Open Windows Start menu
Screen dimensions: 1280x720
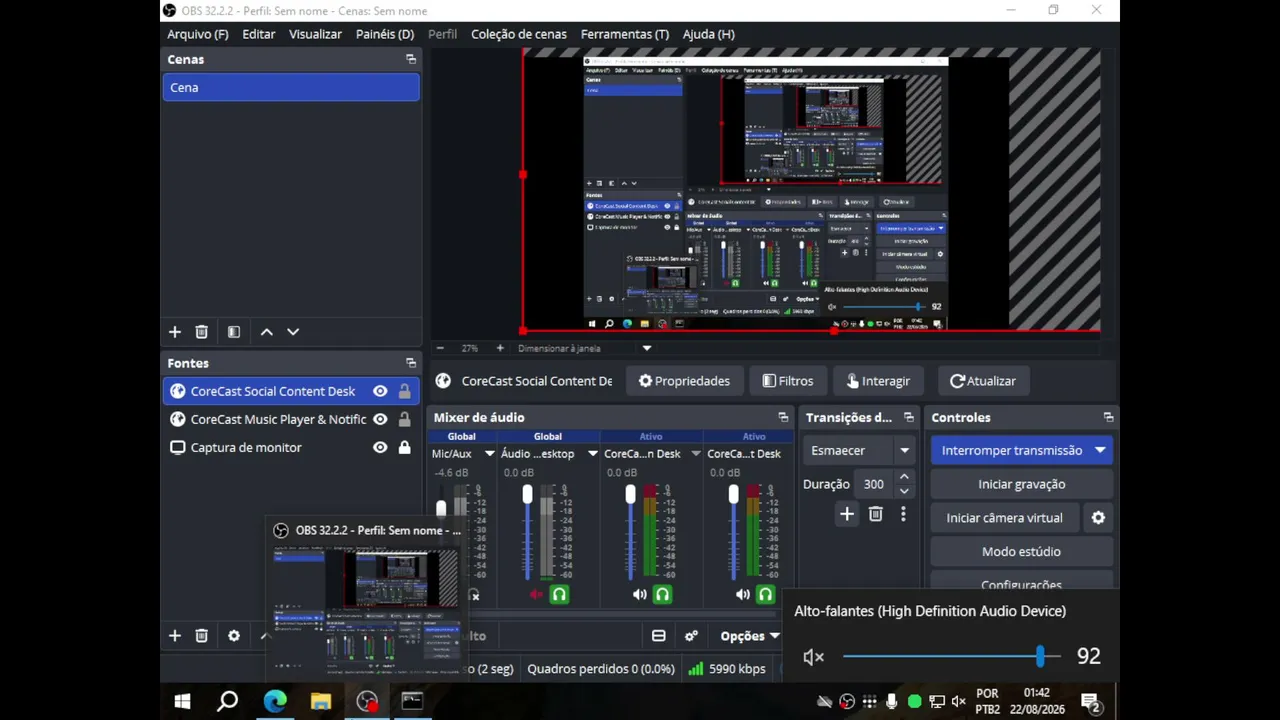coord(182,702)
